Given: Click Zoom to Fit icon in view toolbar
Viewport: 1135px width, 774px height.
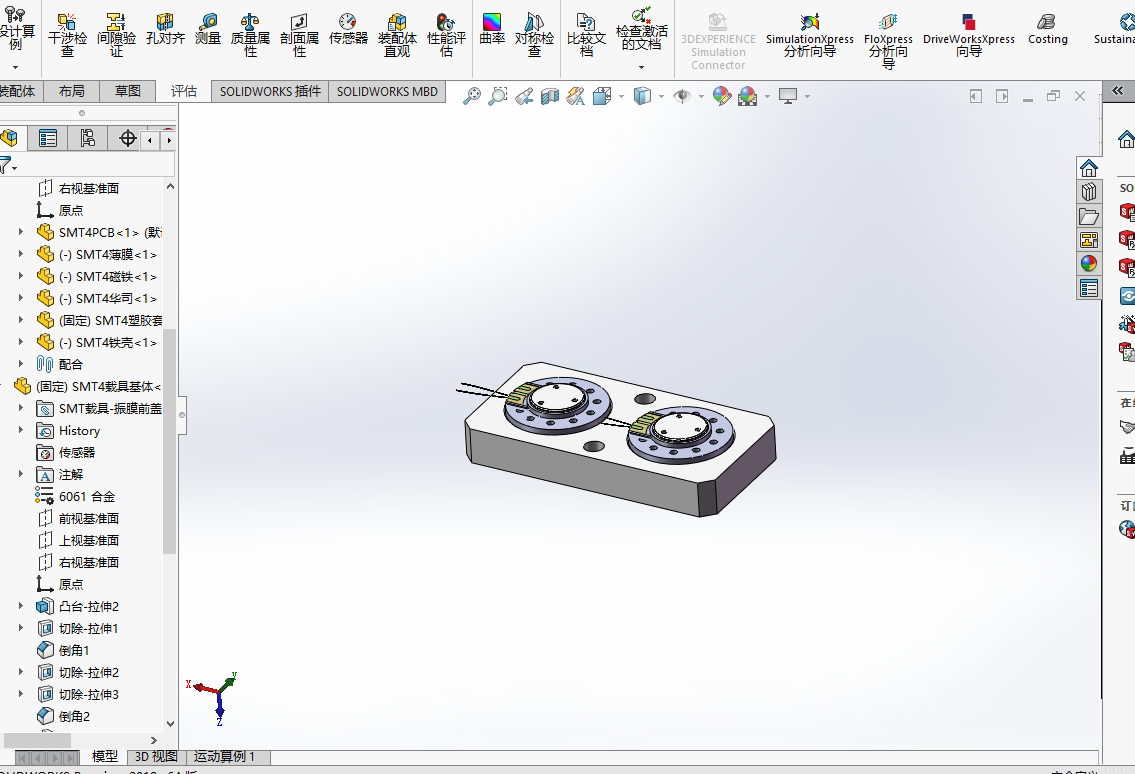Looking at the screenshot, I should [x=472, y=96].
